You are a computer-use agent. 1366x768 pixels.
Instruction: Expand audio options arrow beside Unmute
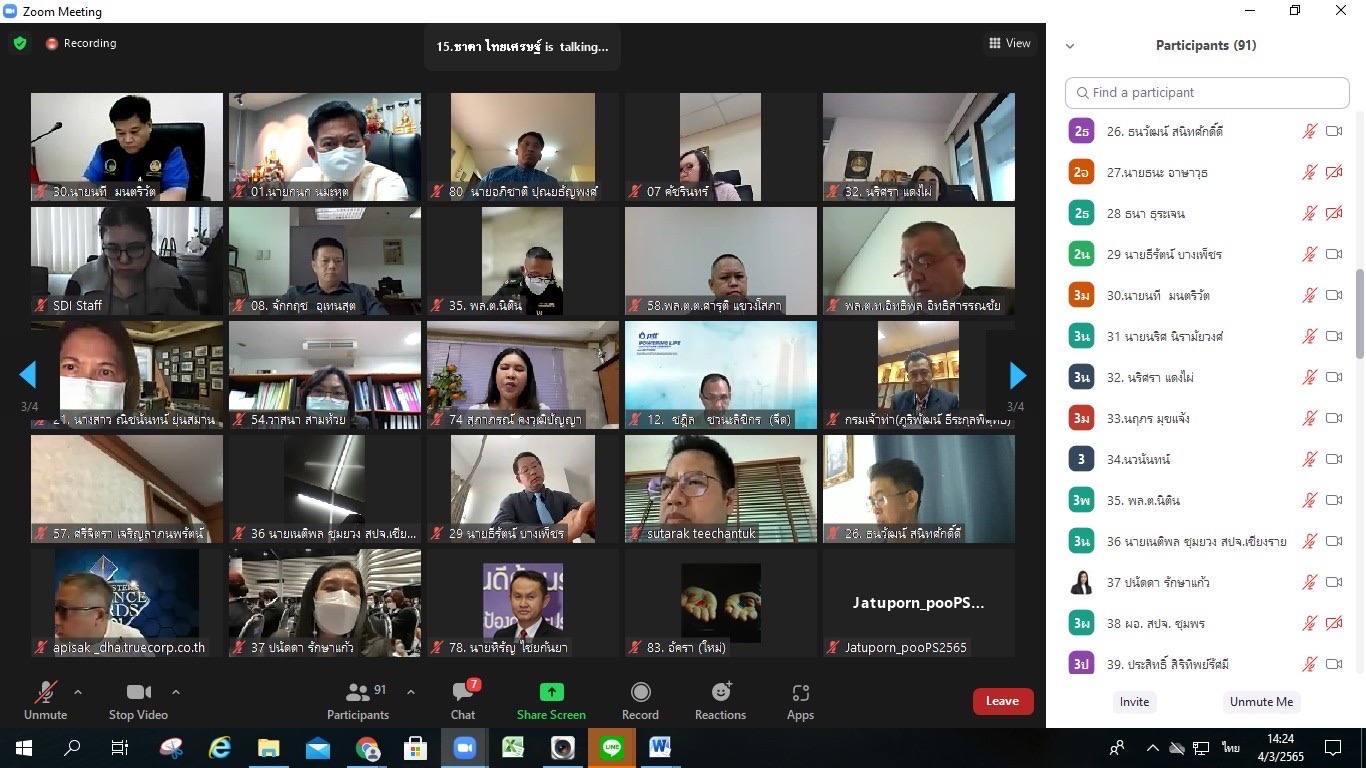(78, 692)
